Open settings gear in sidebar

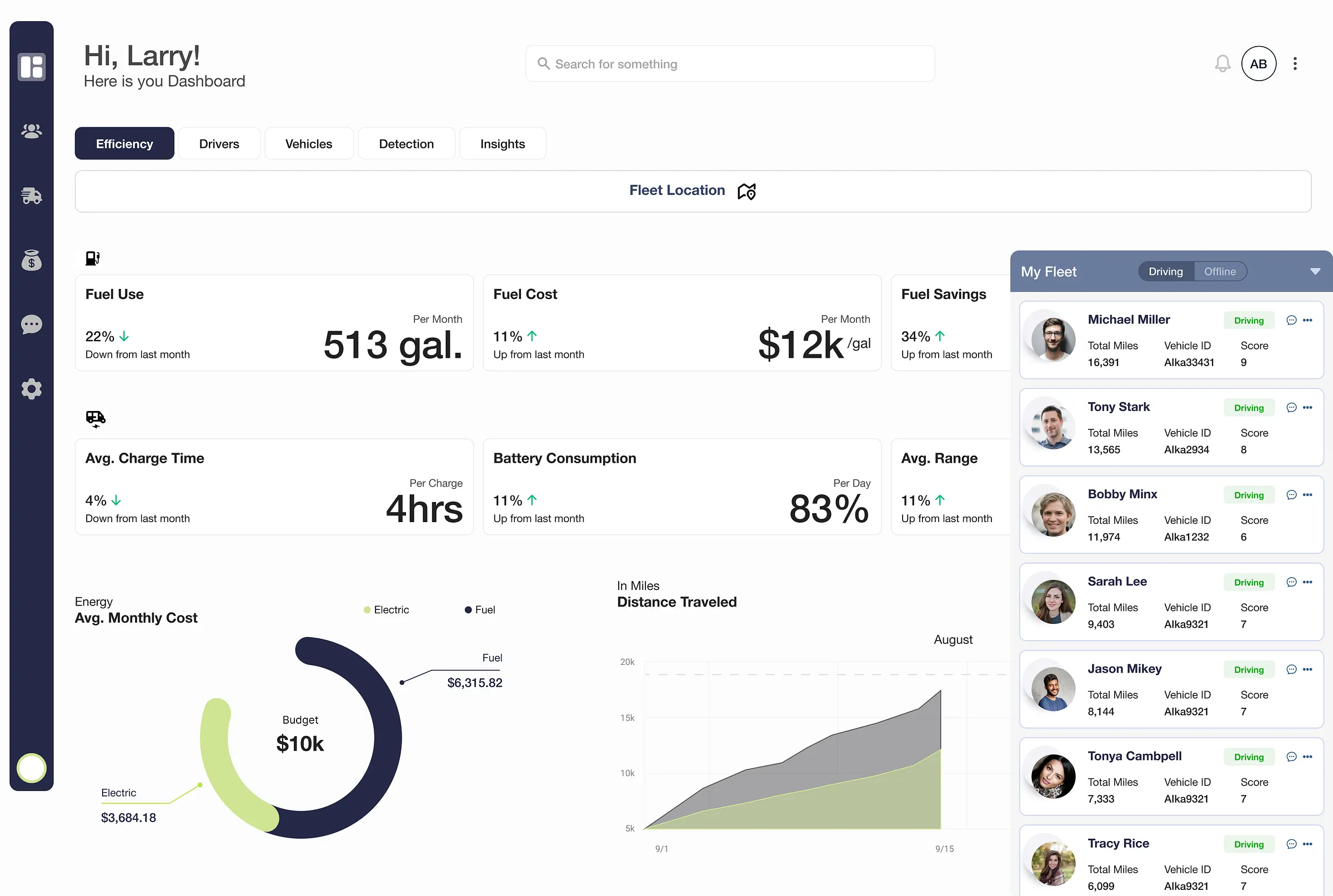(x=32, y=389)
